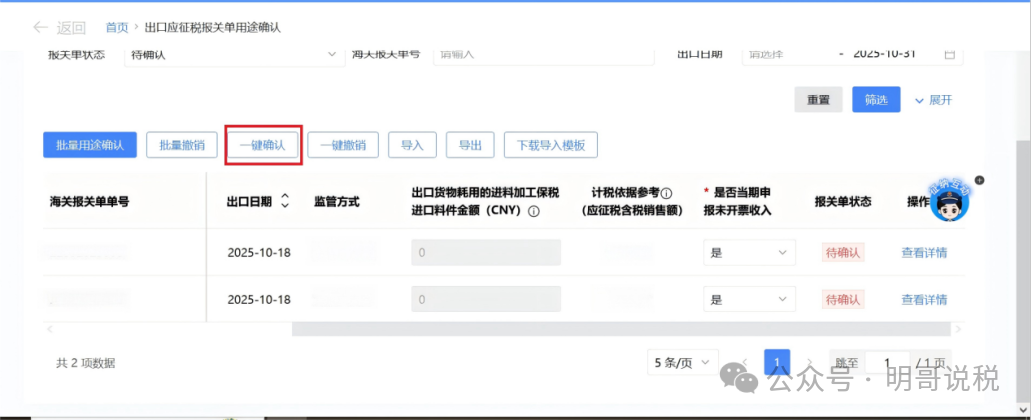This screenshot has height=420, width=1032.
Task: Open the 5条/页 page size dropdown
Action: click(x=683, y=363)
